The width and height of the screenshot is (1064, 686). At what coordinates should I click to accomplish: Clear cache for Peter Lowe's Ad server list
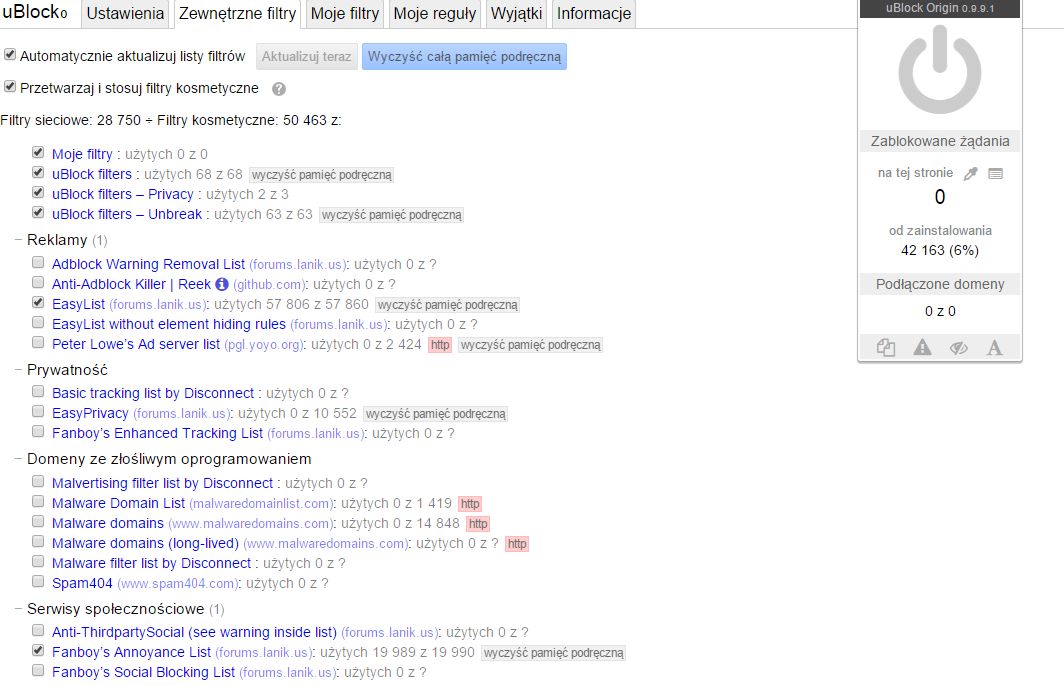click(x=530, y=345)
